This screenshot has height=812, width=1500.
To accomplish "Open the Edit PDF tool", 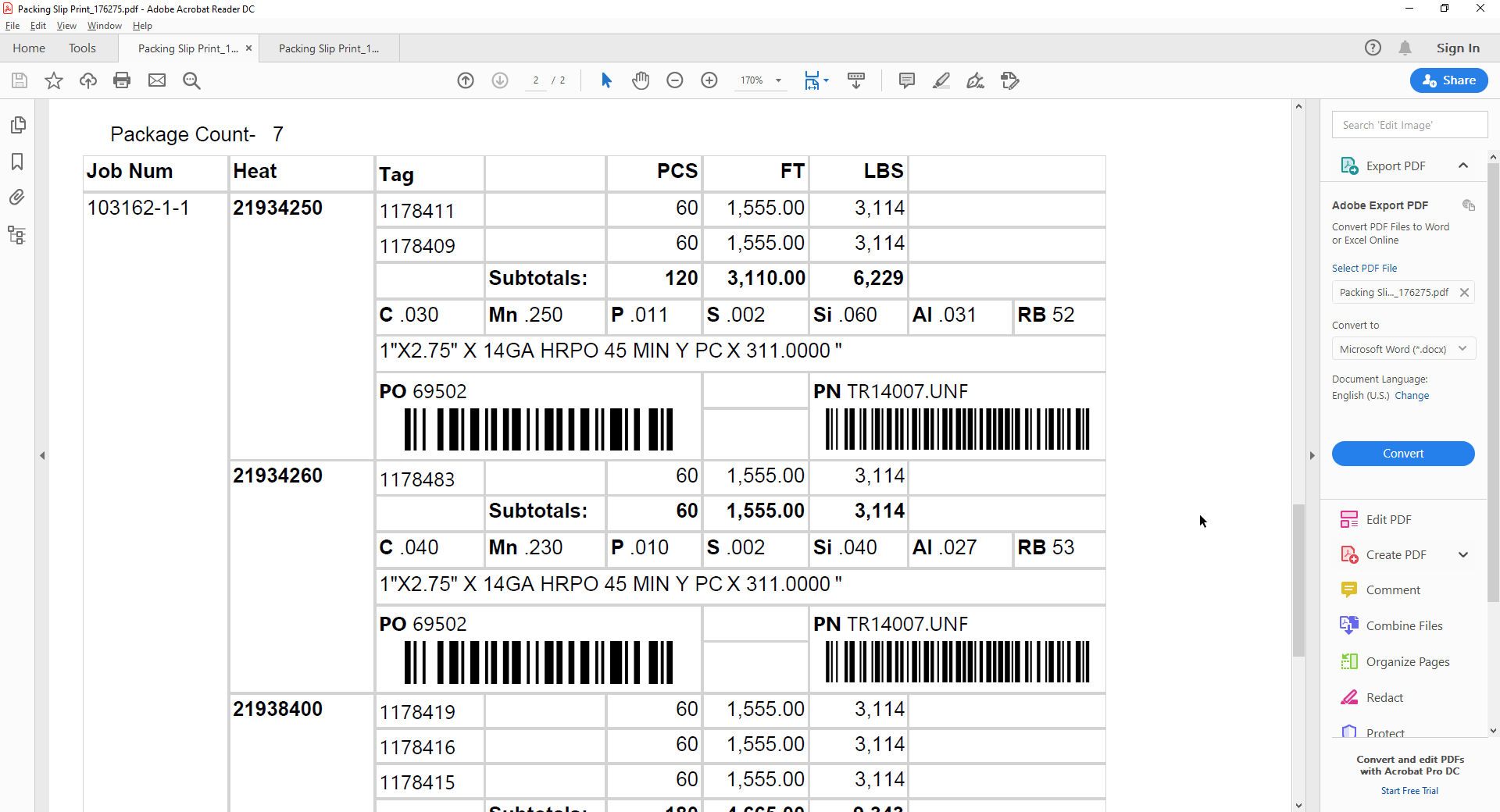I will (1388, 519).
